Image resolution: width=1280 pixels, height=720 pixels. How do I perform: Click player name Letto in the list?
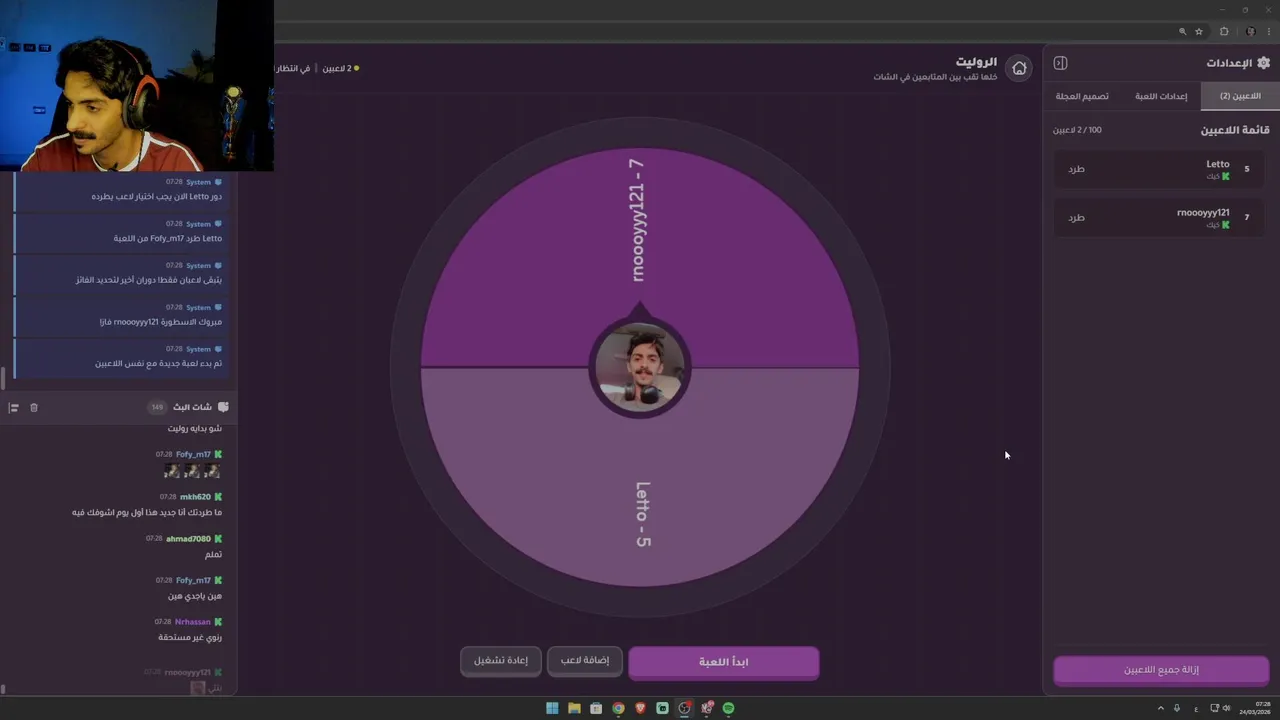[x=1217, y=164]
